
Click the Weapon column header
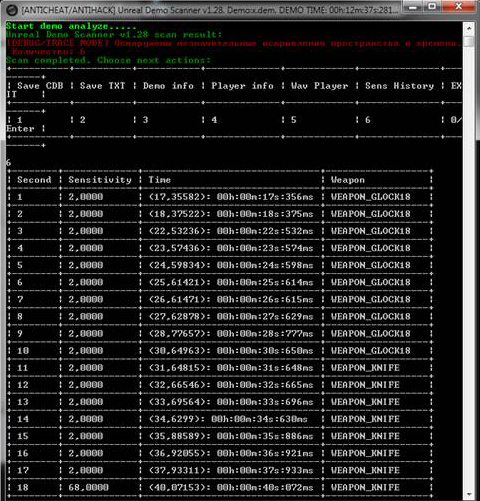[x=348, y=180]
